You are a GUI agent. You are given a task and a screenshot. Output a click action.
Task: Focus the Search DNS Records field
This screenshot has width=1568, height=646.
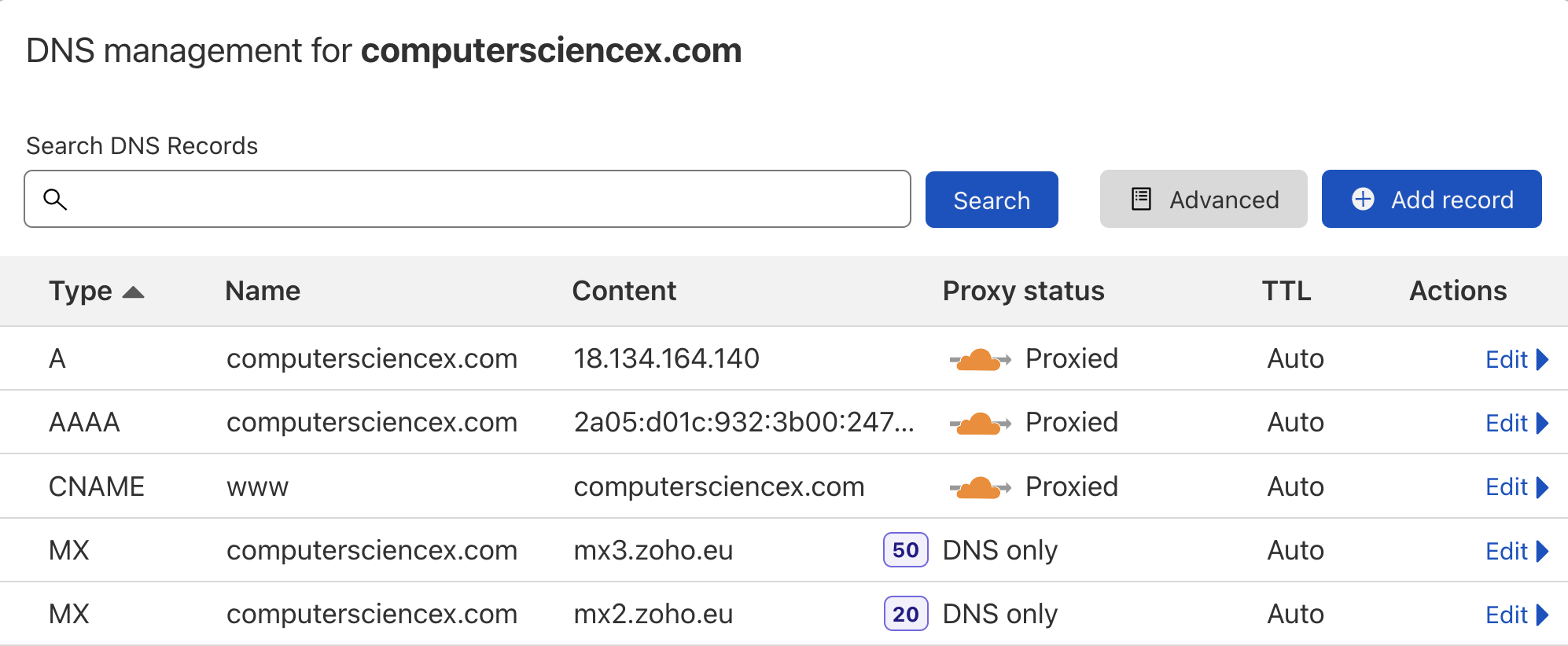click(467, 199)
